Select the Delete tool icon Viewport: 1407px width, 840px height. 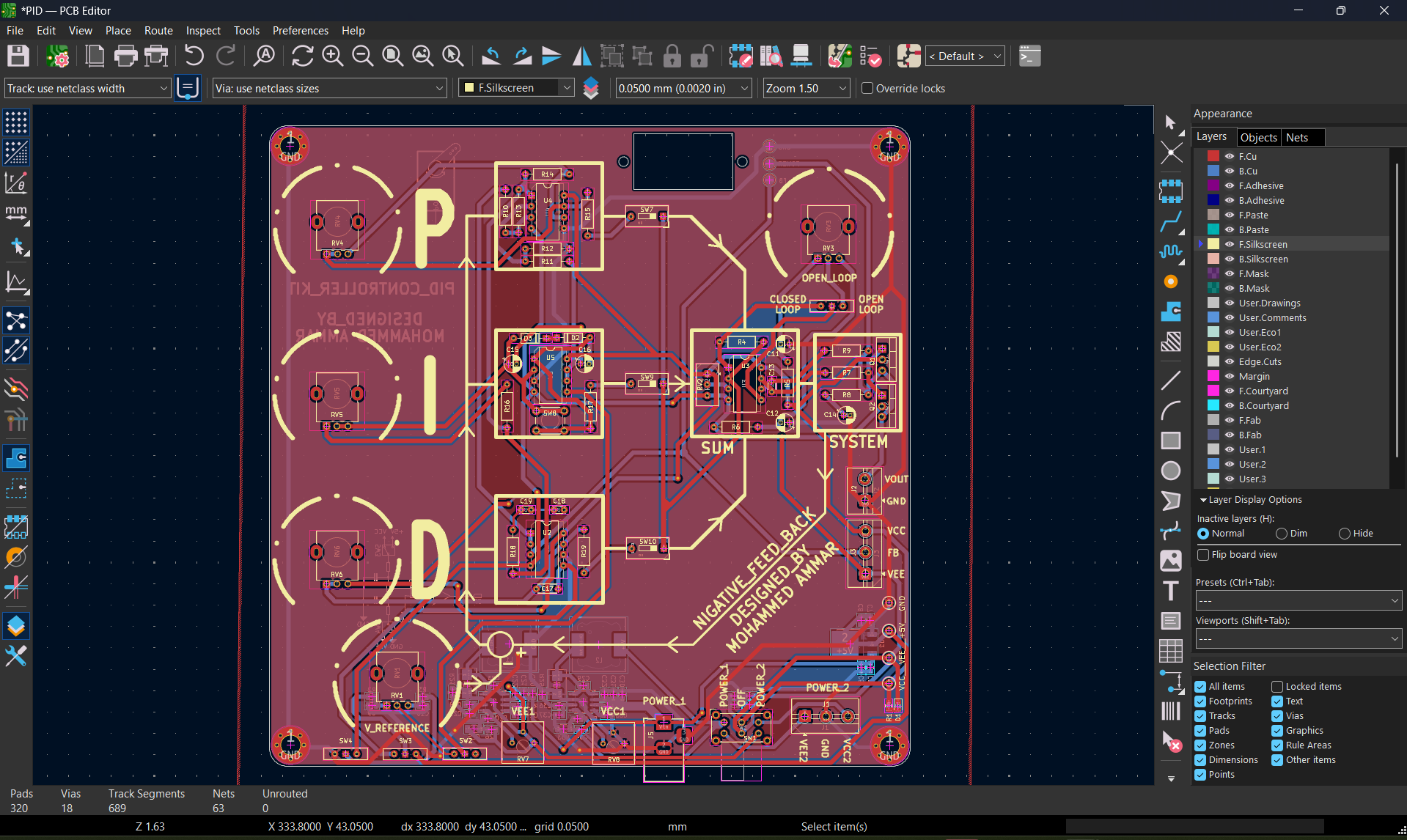(1171, 741)
